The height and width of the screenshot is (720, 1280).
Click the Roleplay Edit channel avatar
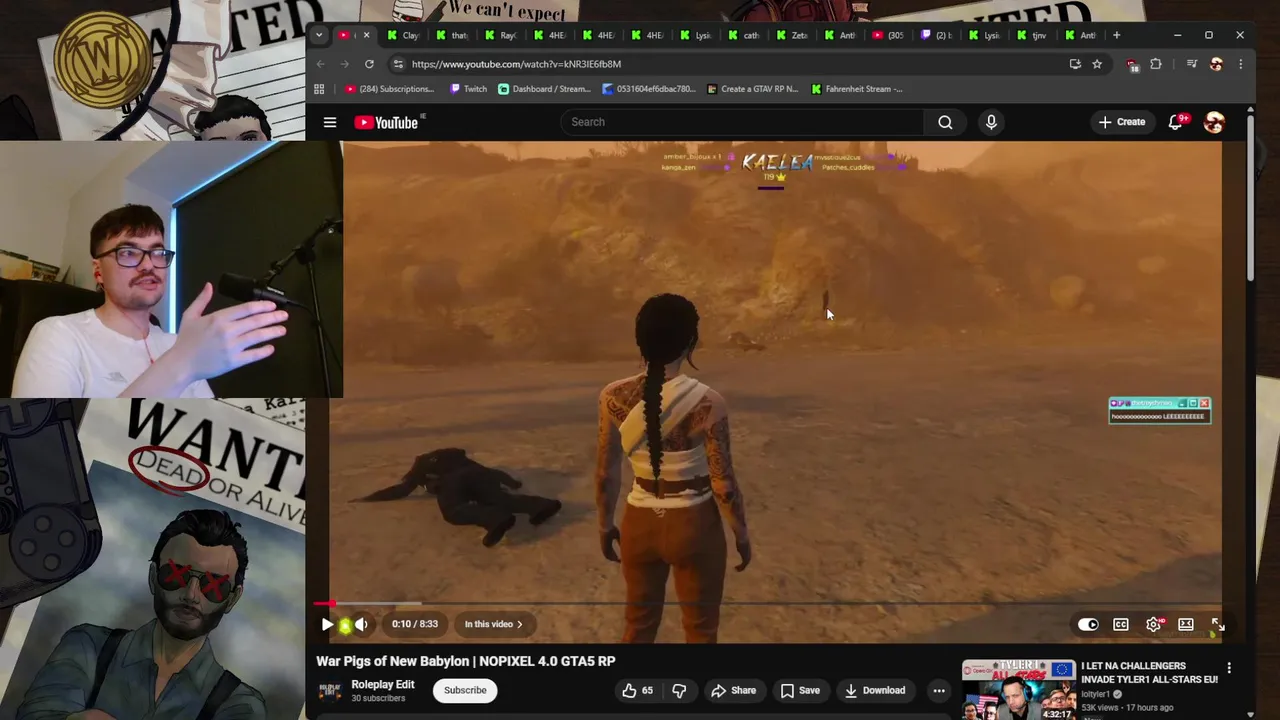point(329,690)
